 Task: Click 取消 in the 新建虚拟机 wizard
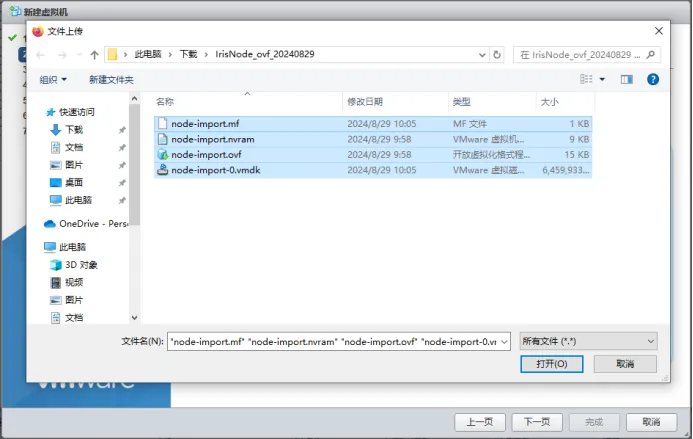(x=651, y=422)
